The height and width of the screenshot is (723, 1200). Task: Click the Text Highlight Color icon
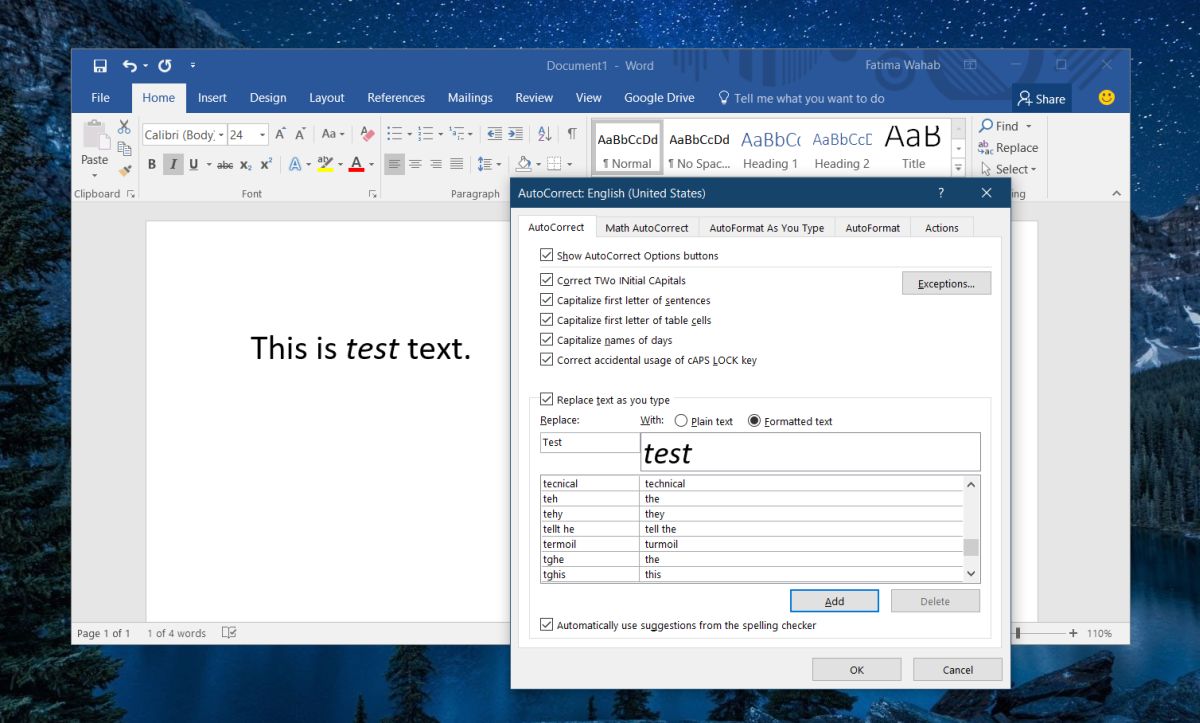(x=323, y=162)
